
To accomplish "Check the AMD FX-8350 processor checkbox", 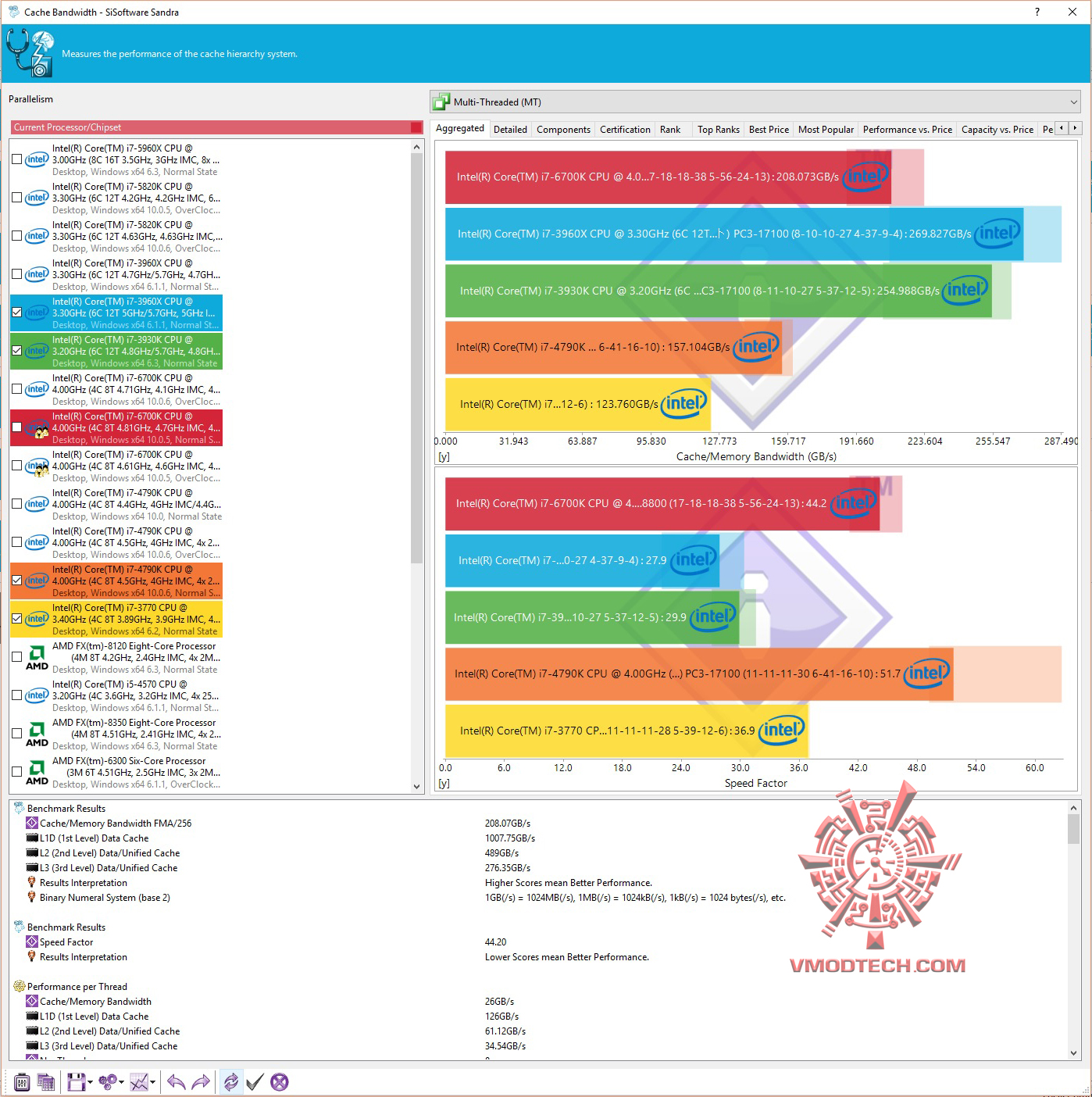I will 17,734.
